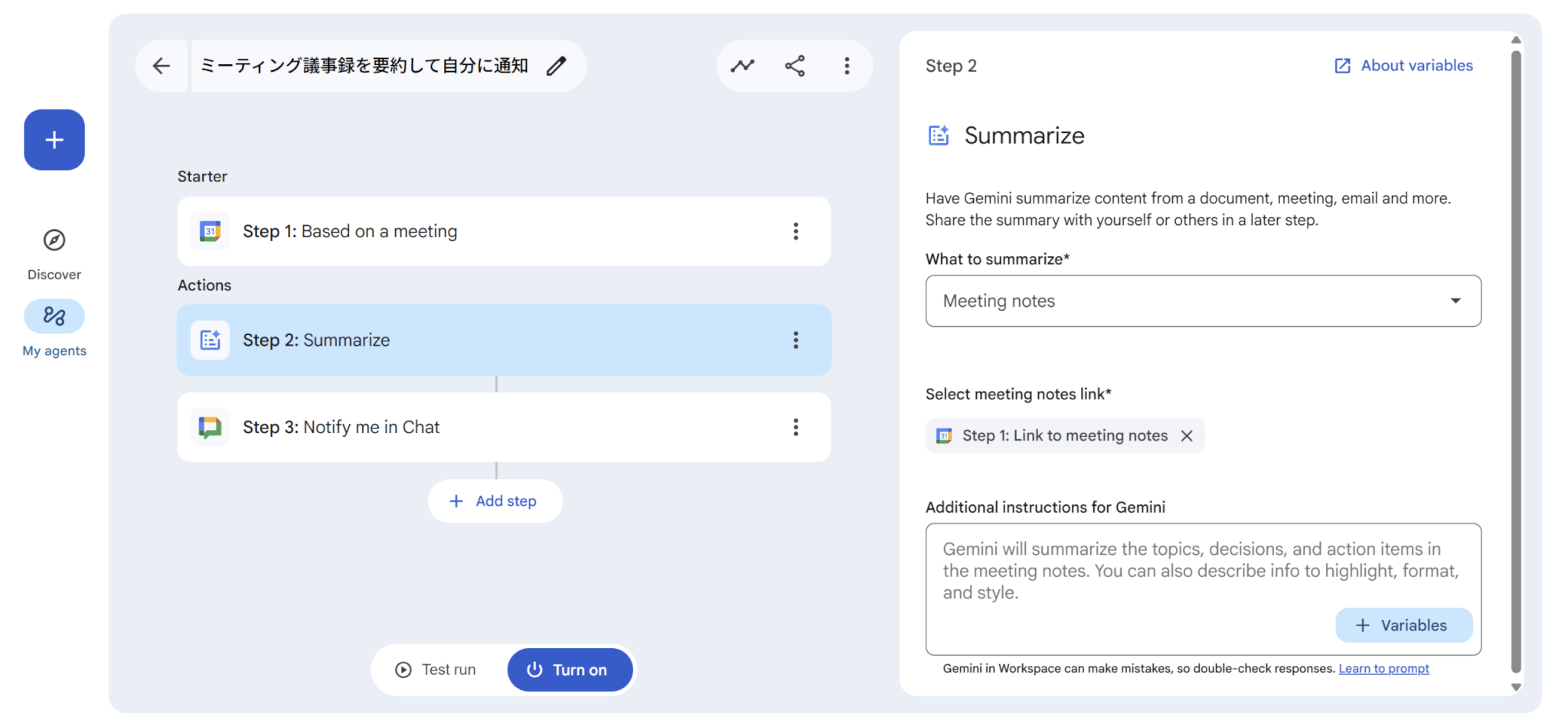Open the agent's more options menu
The image size is (1568, 727).
(x=847, y=66)
